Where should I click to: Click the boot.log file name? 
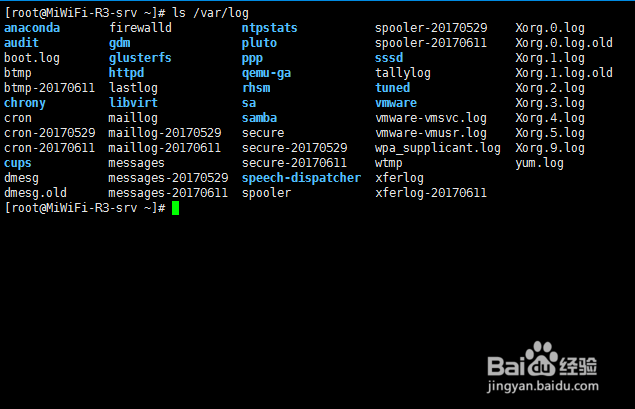(32, 58)
